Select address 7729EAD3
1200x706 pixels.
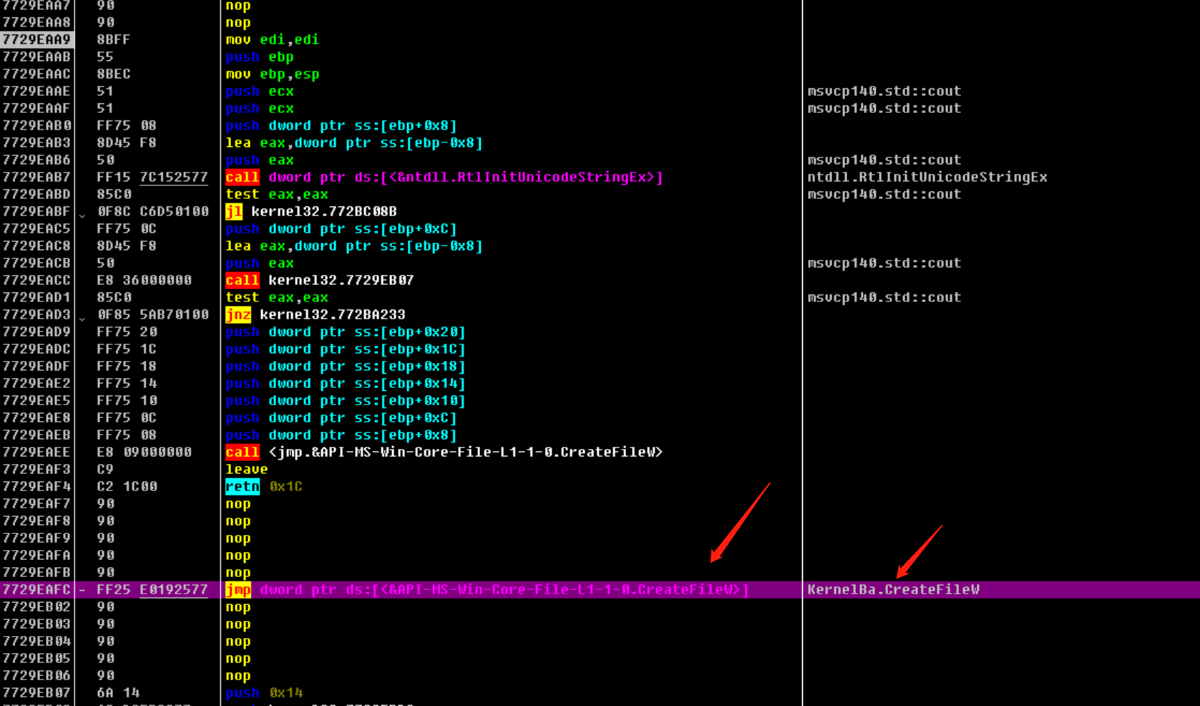36,315
